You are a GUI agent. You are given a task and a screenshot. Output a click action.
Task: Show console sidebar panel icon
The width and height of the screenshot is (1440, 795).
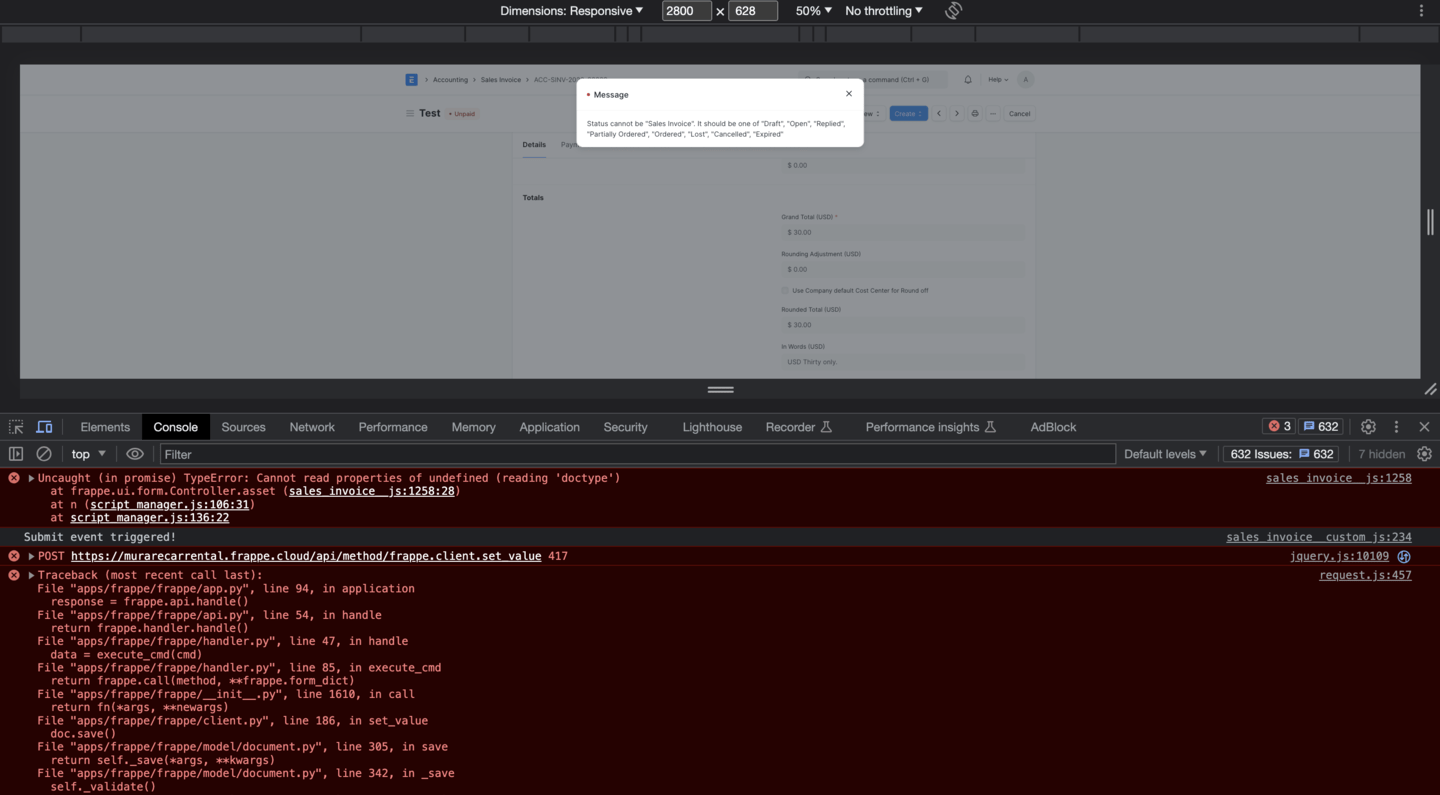(16, 454)
